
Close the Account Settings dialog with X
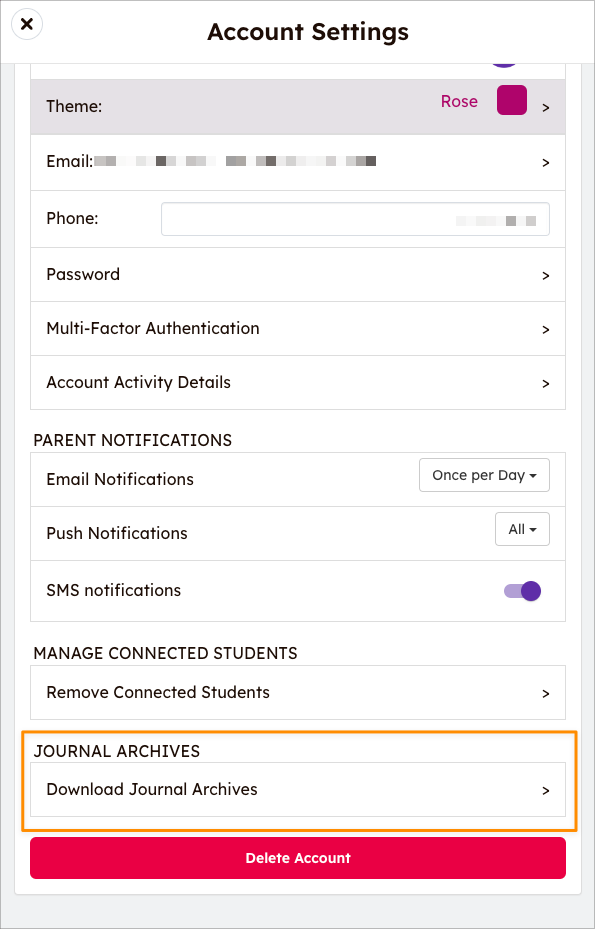pos(27,25)
